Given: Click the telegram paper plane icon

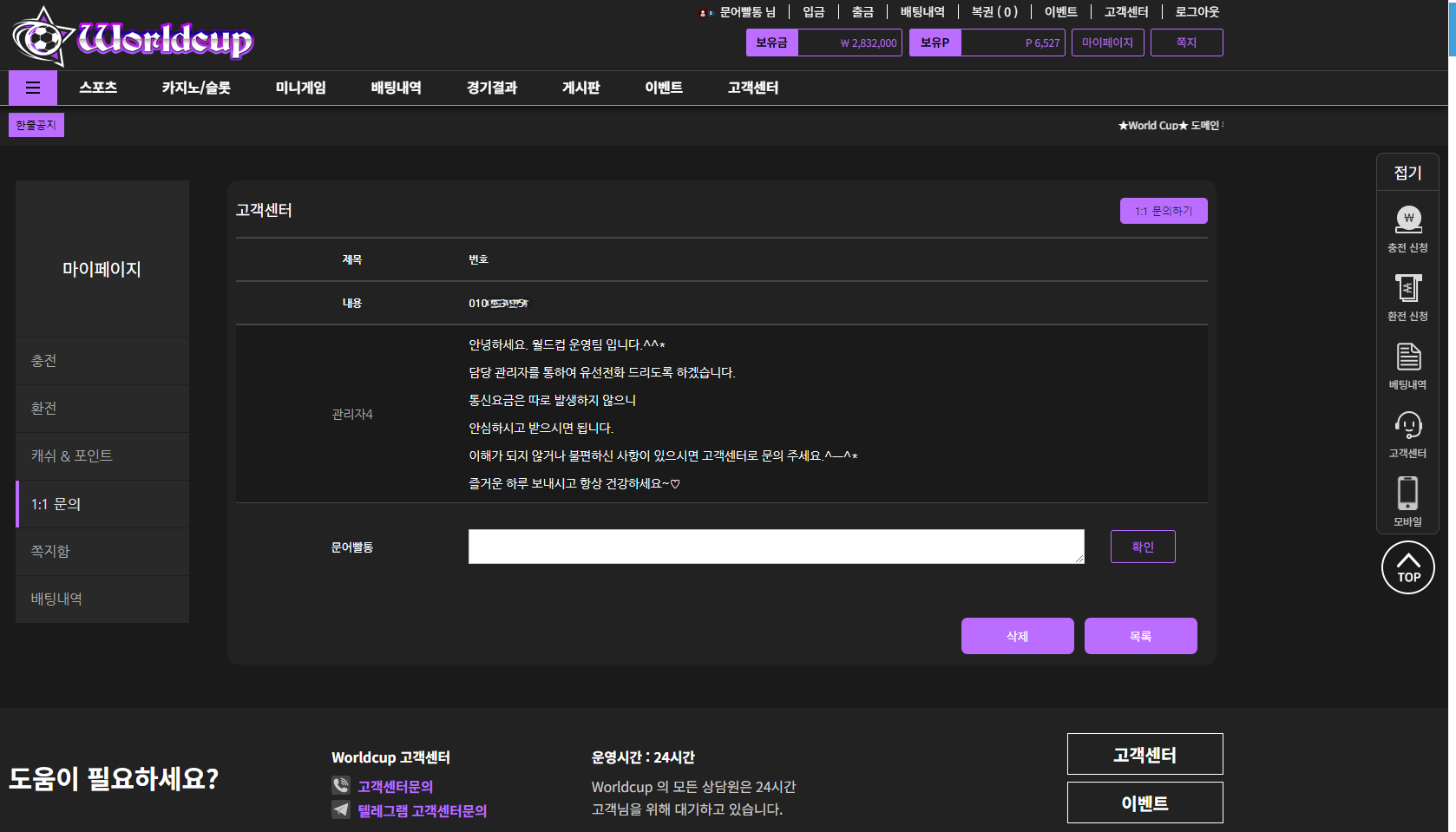Looking at the screenshot, I should click(x=341, y=809).
